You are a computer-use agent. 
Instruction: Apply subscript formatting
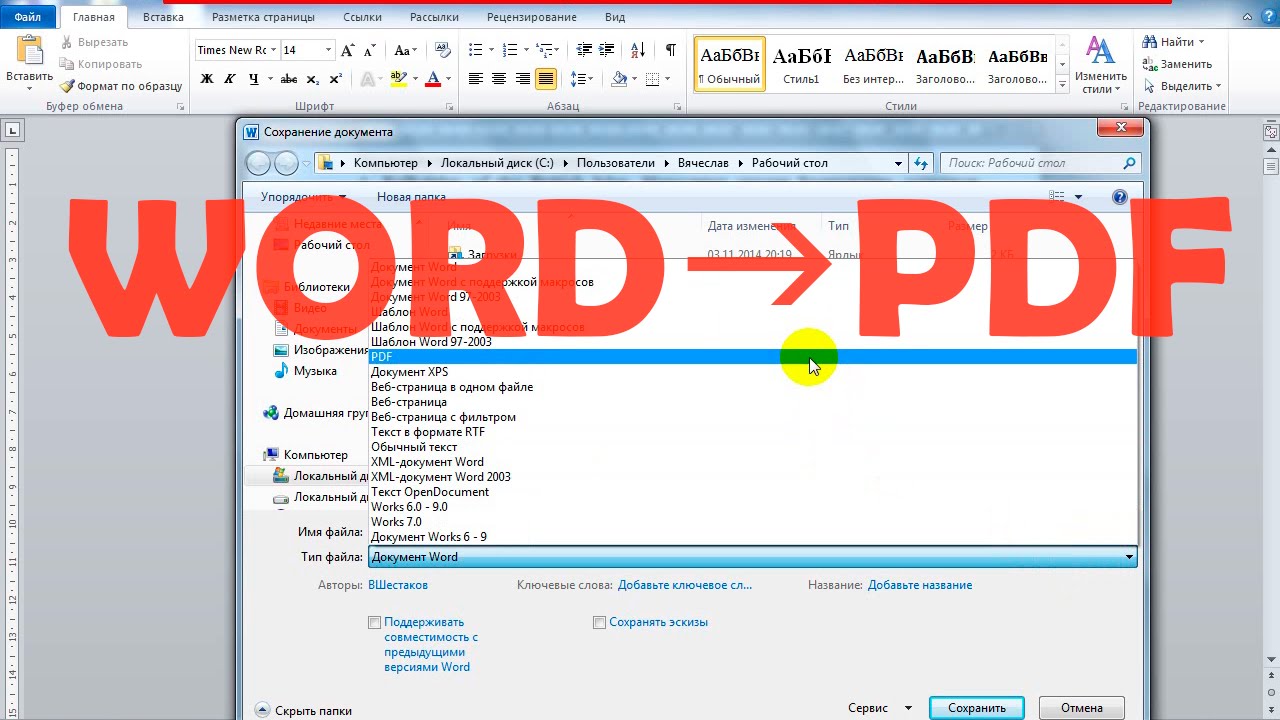313,79
